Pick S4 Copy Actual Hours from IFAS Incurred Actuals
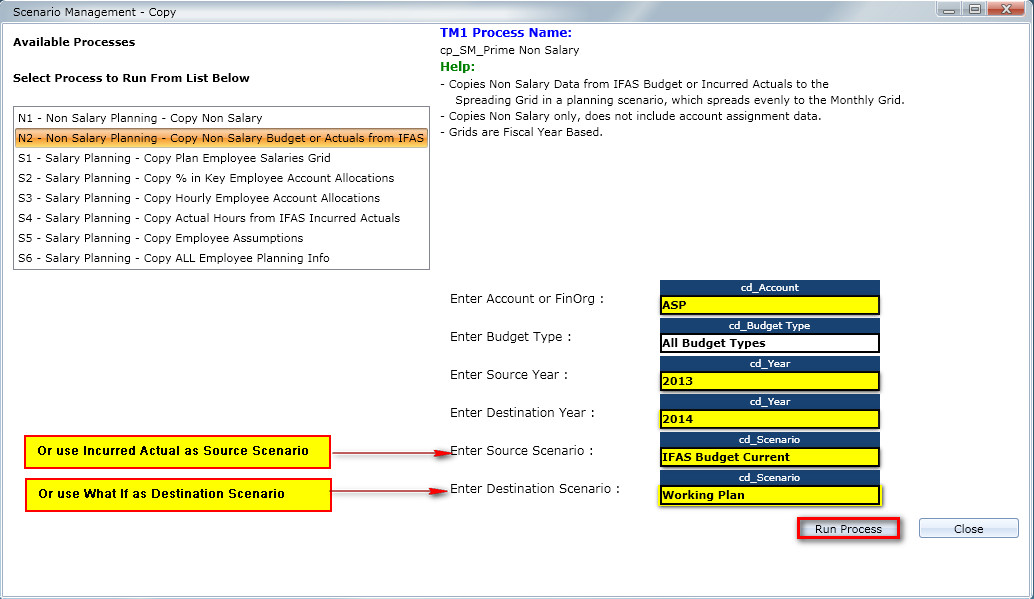 point(221,218)
